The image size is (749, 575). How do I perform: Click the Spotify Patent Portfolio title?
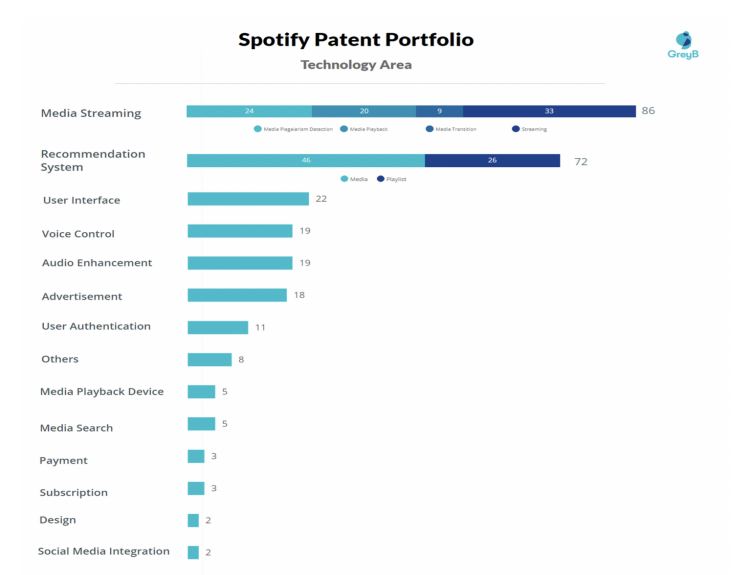click(x=356, y=40)
